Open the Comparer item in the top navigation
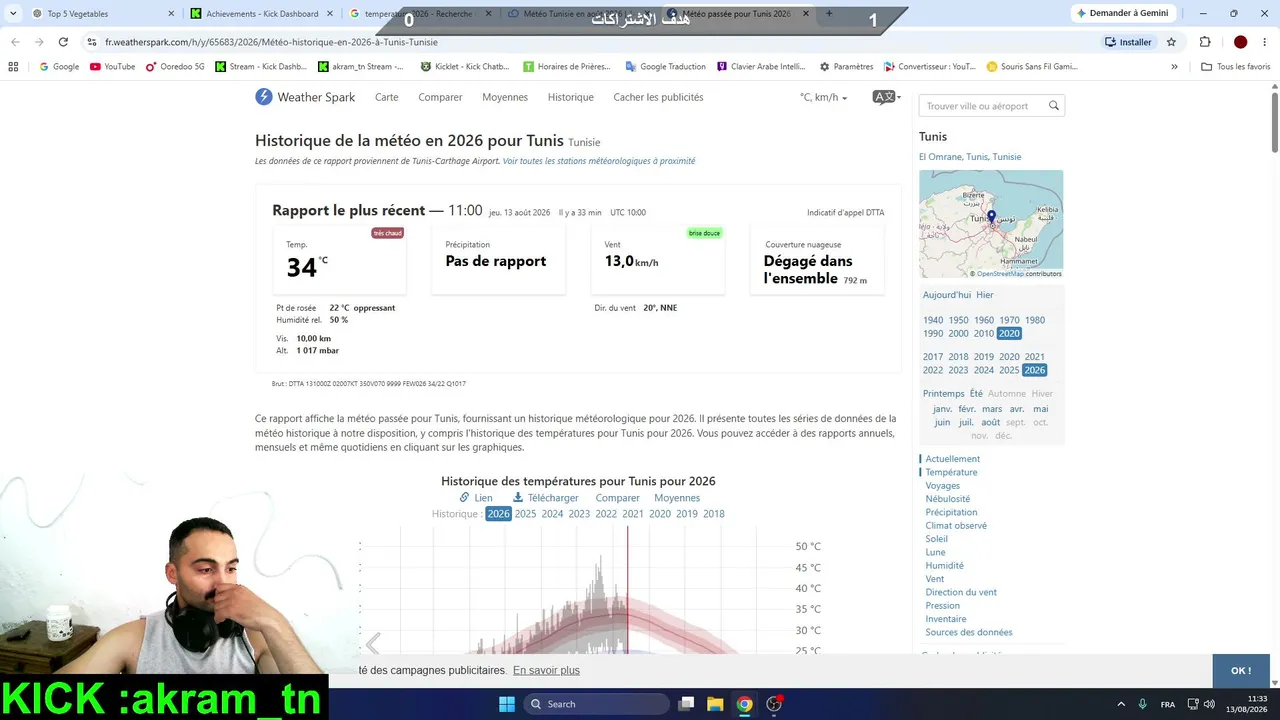 point(440,97)
